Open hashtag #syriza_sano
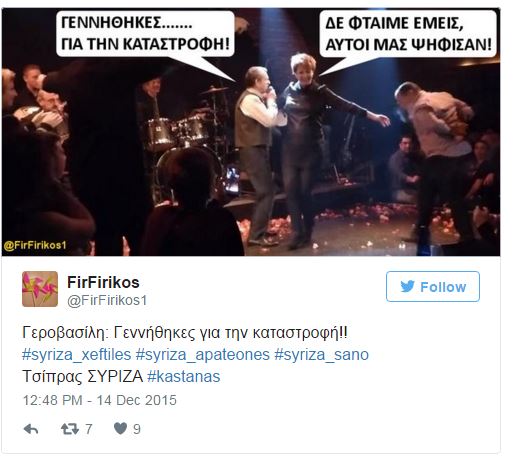 (322, 355)
